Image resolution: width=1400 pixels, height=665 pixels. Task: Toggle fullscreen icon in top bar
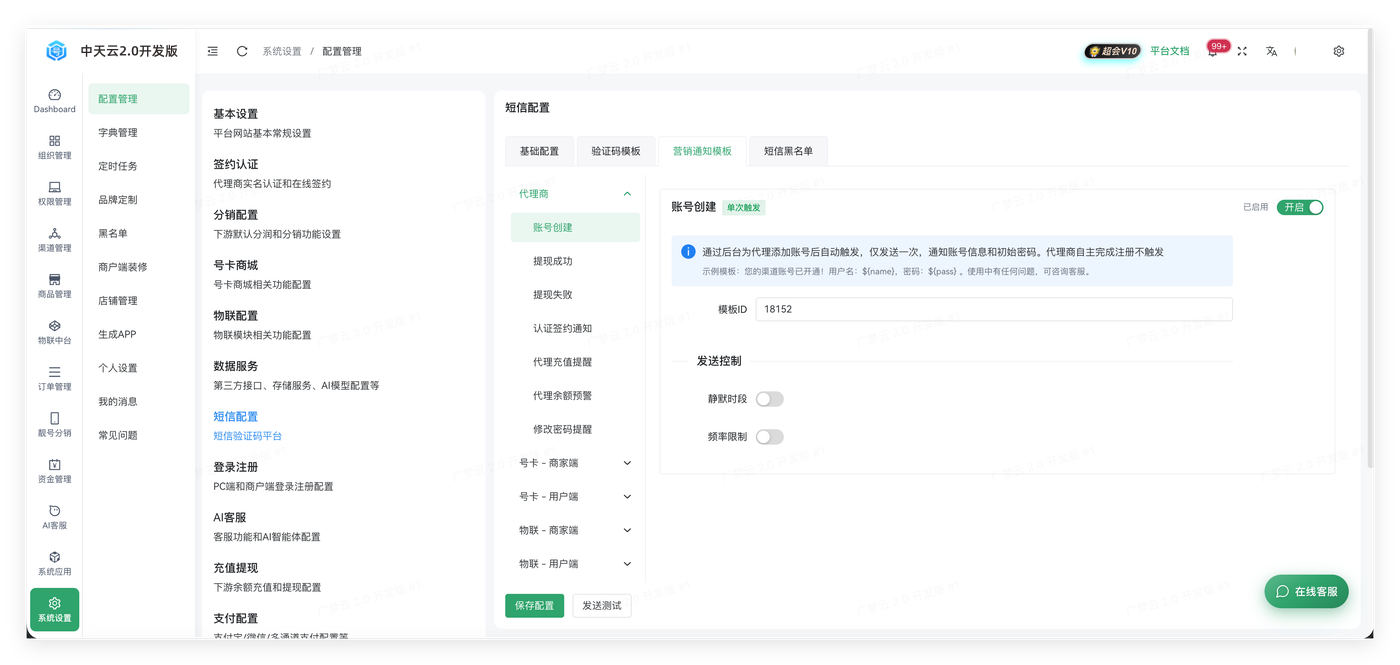click(x=1242, y=51)
